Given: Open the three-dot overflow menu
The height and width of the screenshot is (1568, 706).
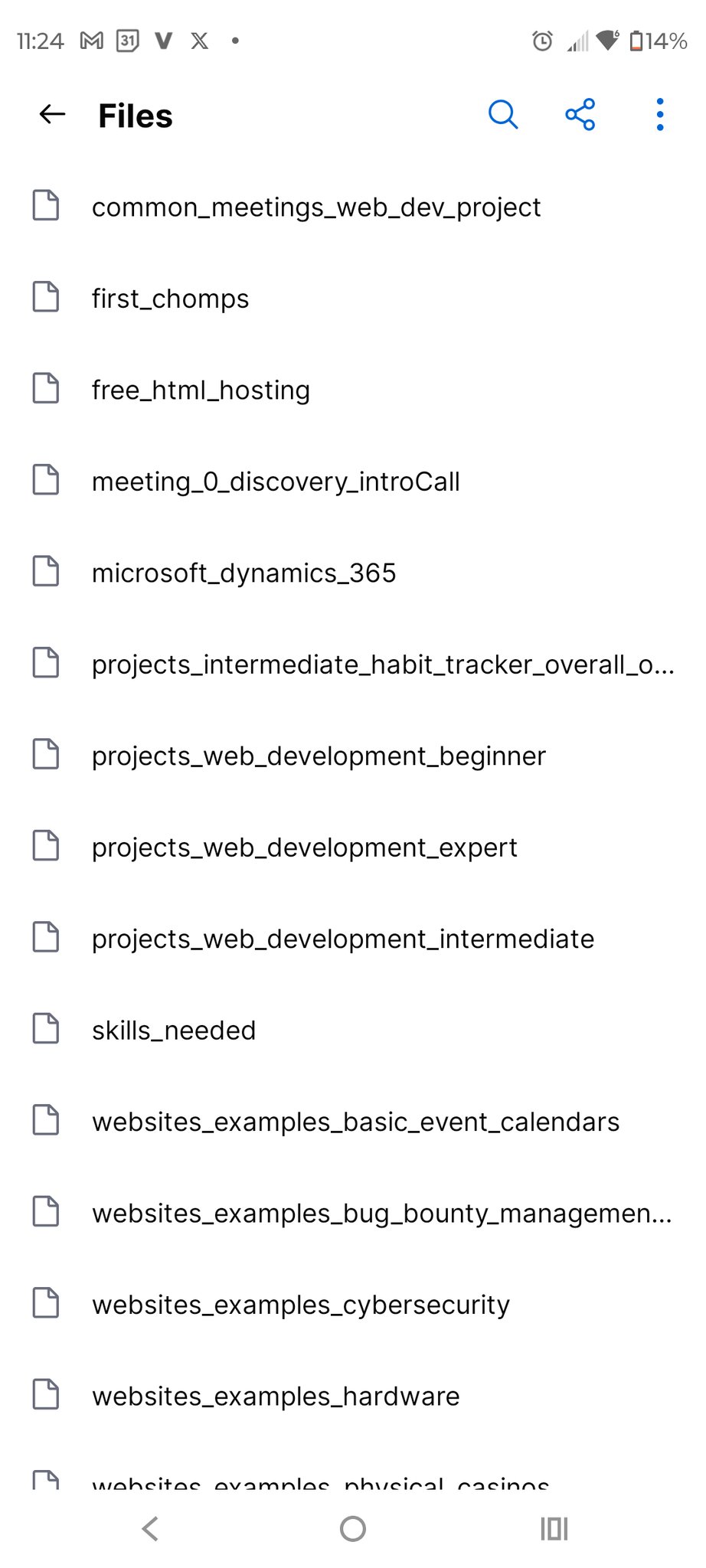Looking at the screenshot, I should [659, 115].
